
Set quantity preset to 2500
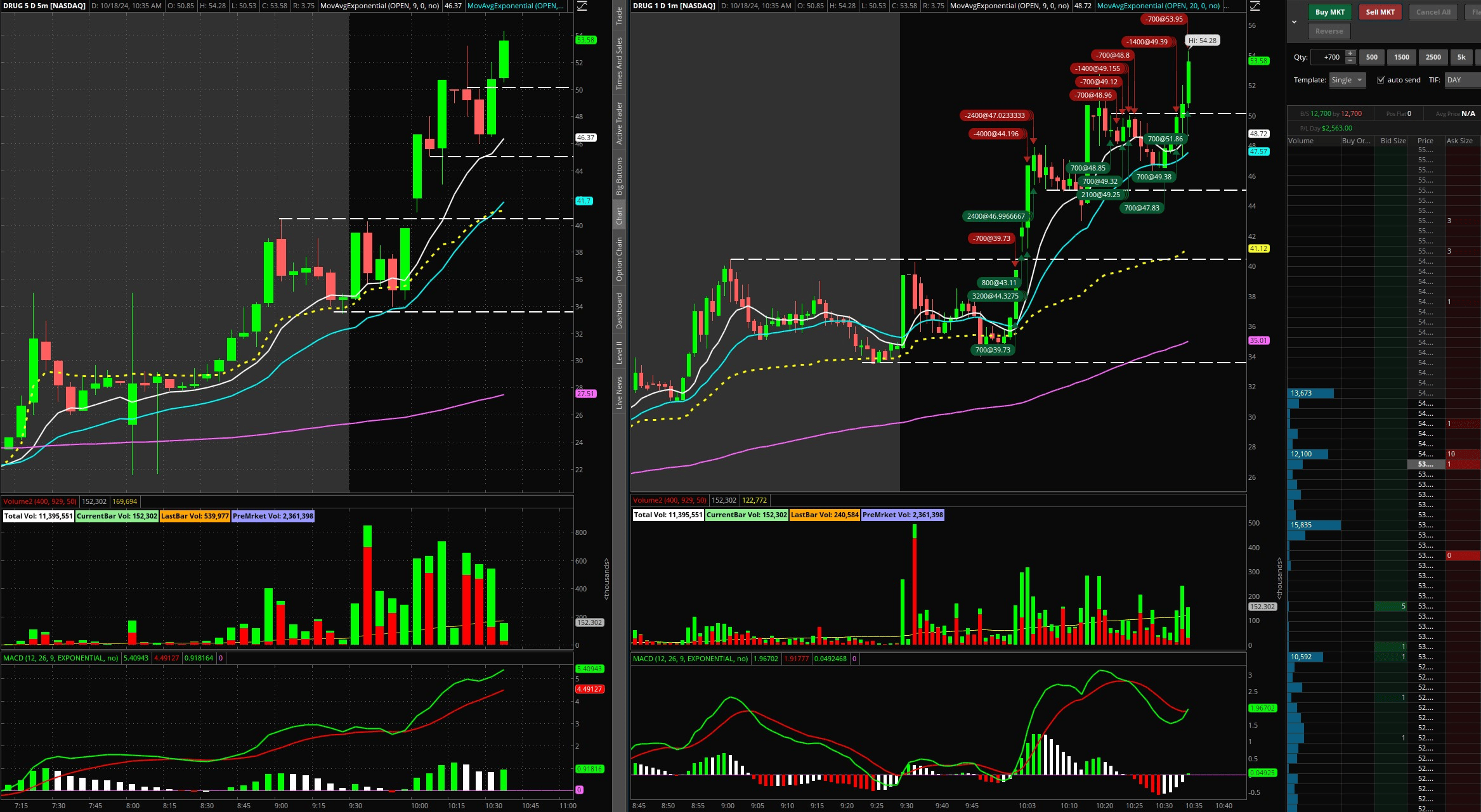click(x=1433, y=57)
